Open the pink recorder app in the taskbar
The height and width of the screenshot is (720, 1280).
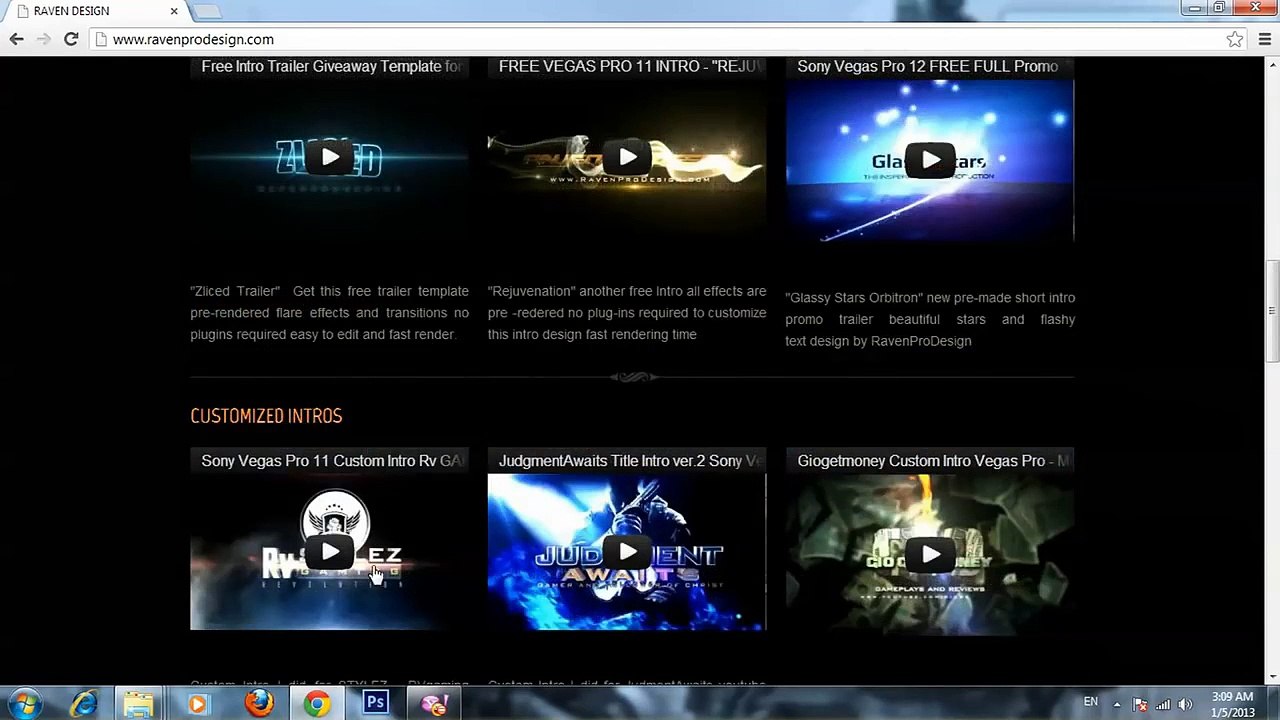pyautogui.click(x=435, y=704)
